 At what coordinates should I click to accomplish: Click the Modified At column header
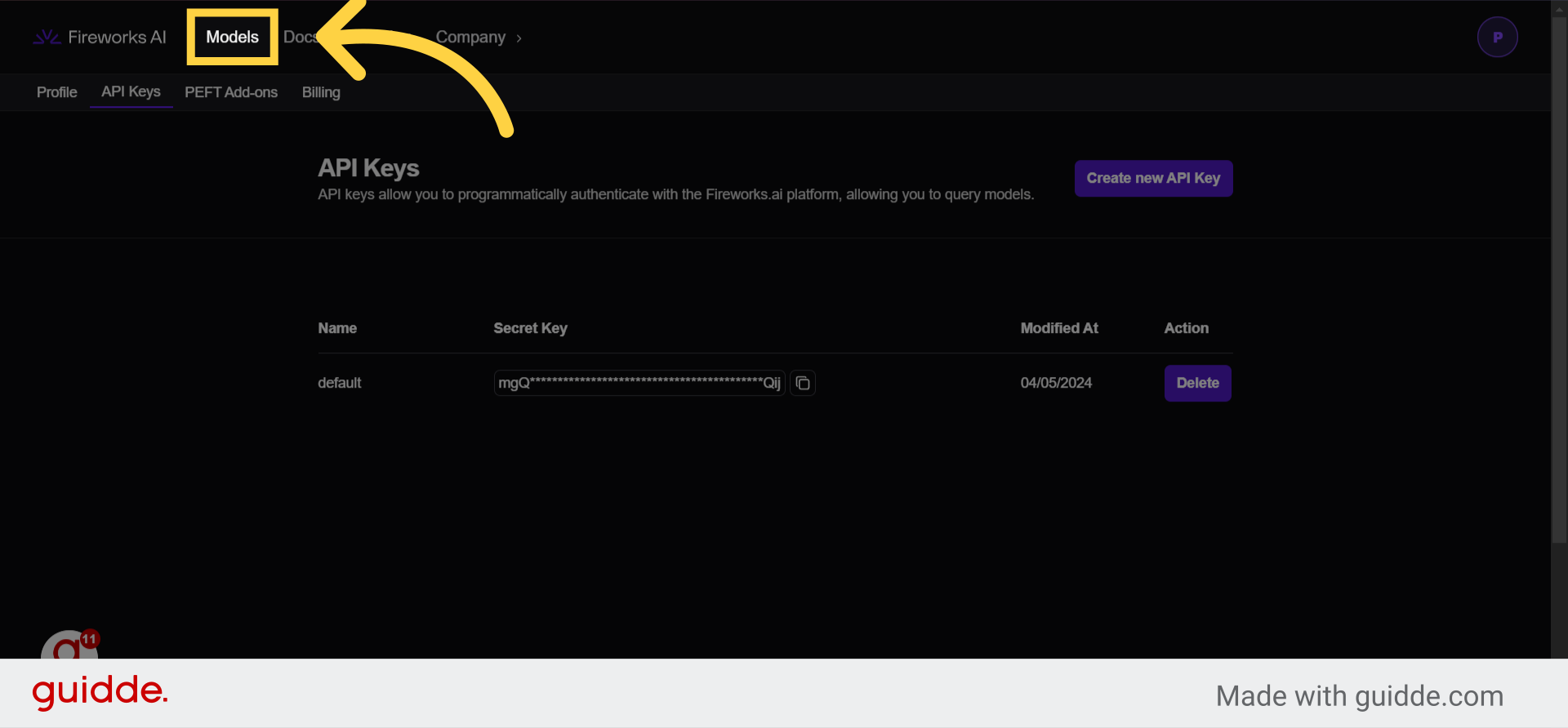click(x=1059, y=328)
